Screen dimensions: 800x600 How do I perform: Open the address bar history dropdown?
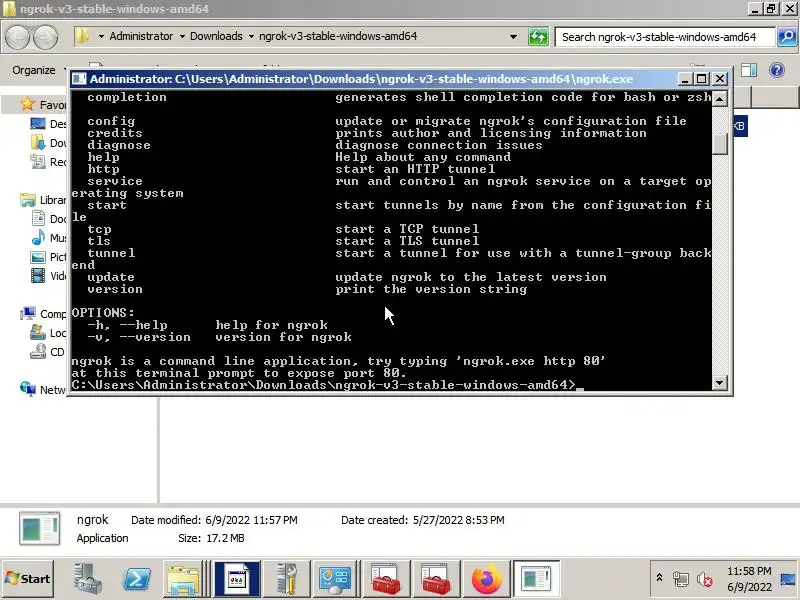[513, 37]
